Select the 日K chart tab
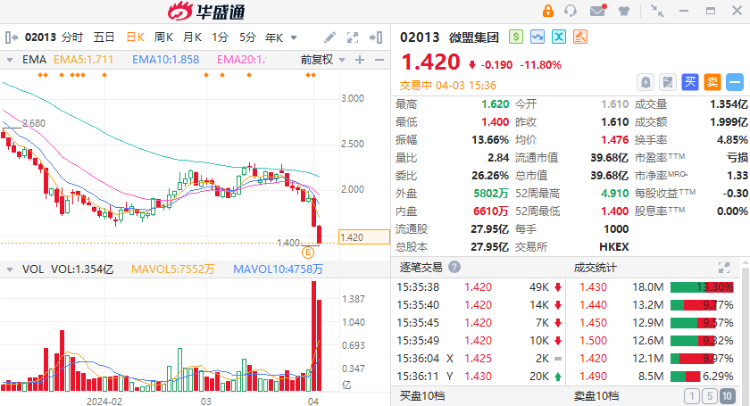The image size is (750, 406). (x=135, y=37)
